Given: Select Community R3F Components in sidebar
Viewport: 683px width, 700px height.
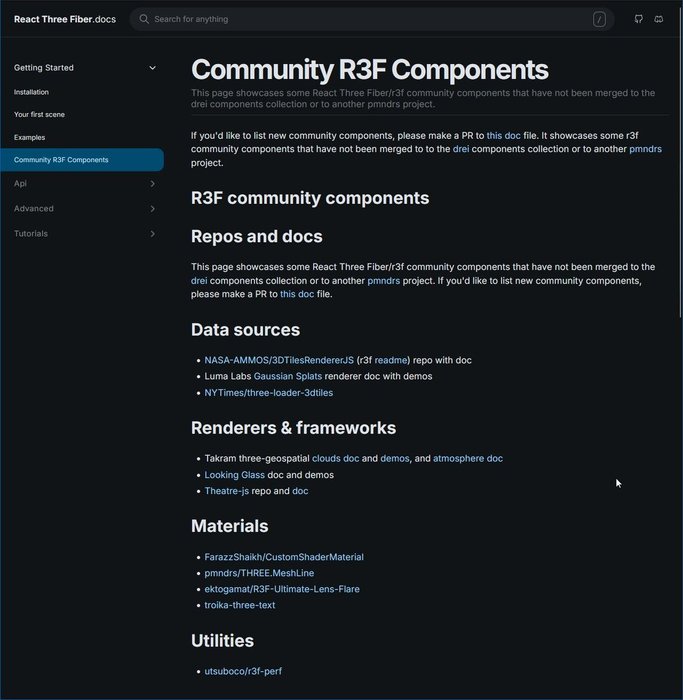Looking at the screenshot, I should click(x=61, y=160).
